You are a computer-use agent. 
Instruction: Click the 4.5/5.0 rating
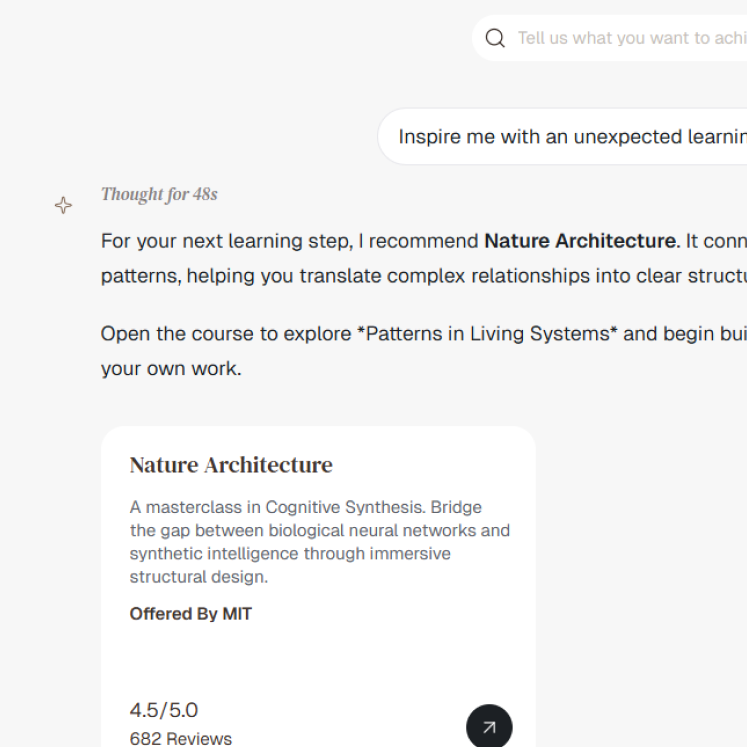(x=164, y=710)
